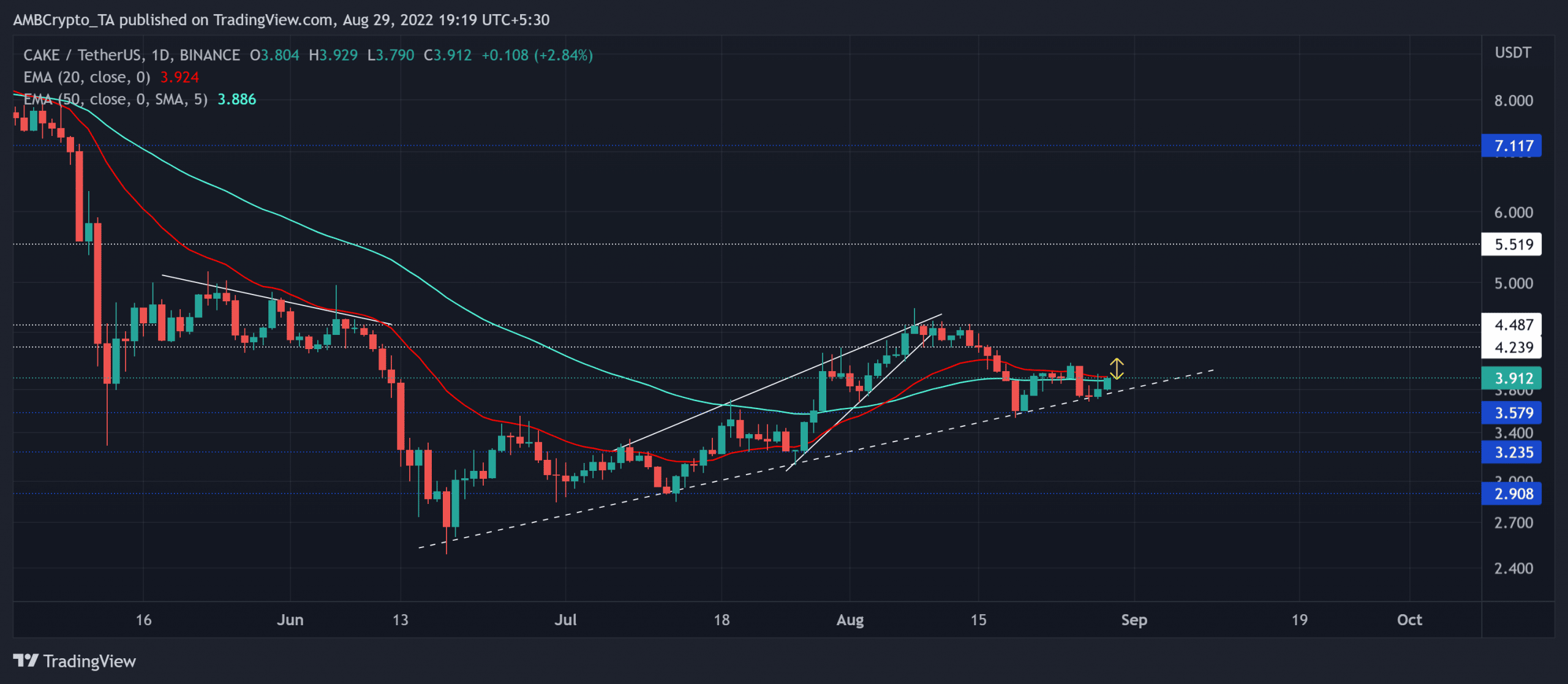Click the Jun date axis label

[x=290, y=620]
